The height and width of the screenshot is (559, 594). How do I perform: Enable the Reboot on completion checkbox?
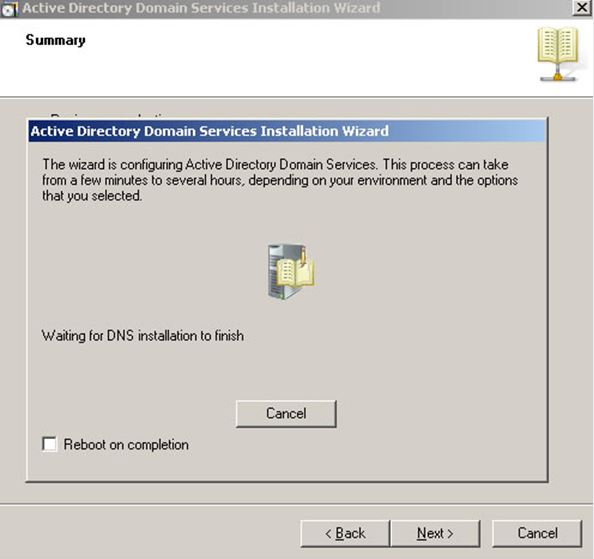pyautogui.click(x=50, y=444)
